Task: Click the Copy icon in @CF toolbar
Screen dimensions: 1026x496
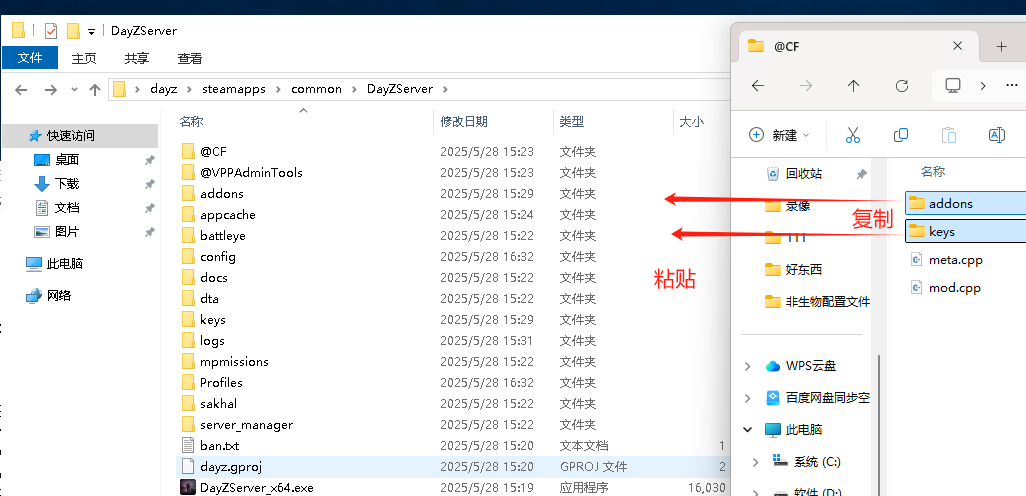Action: click(x=900, y=135)
